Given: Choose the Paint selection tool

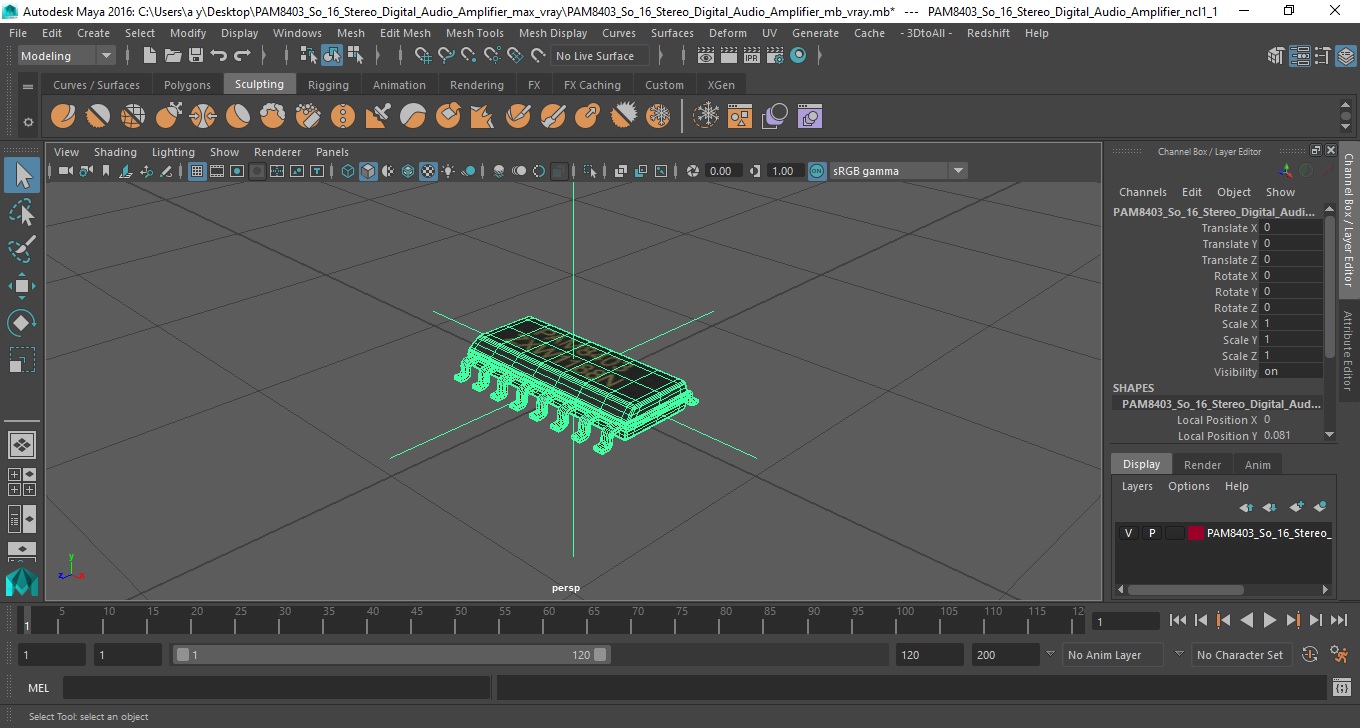Looking at the screenshot, I should click(x=22, y=249).
